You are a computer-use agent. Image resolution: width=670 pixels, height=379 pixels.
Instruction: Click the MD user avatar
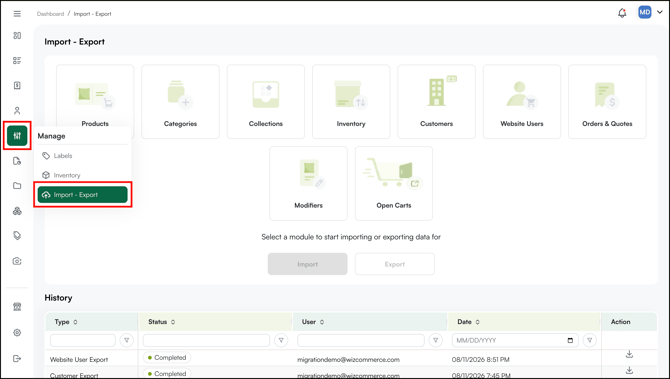(644, 12)
